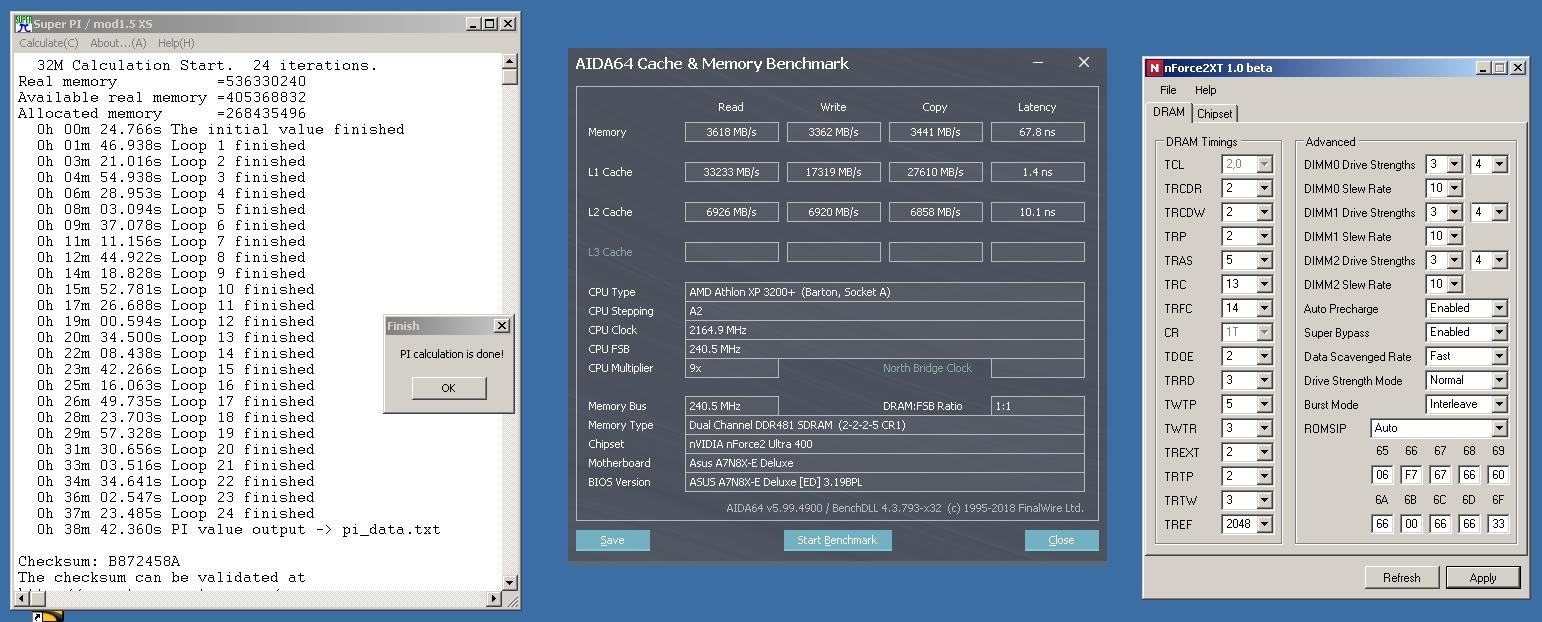
Task: Expand the TRTP timing dropdown
Action: 1264,476
